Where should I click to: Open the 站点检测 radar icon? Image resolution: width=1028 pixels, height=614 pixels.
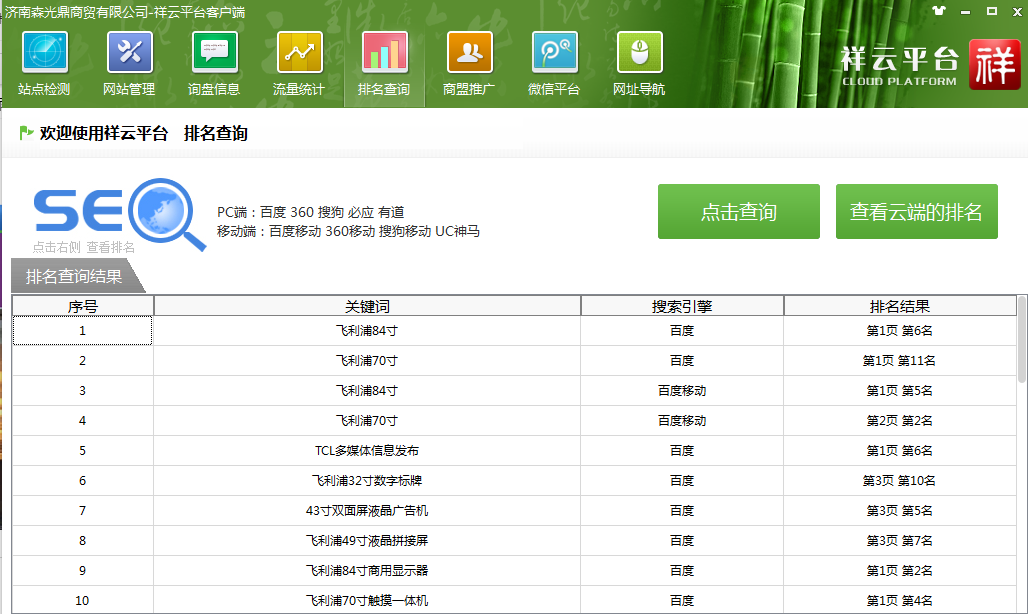[45, 52]
